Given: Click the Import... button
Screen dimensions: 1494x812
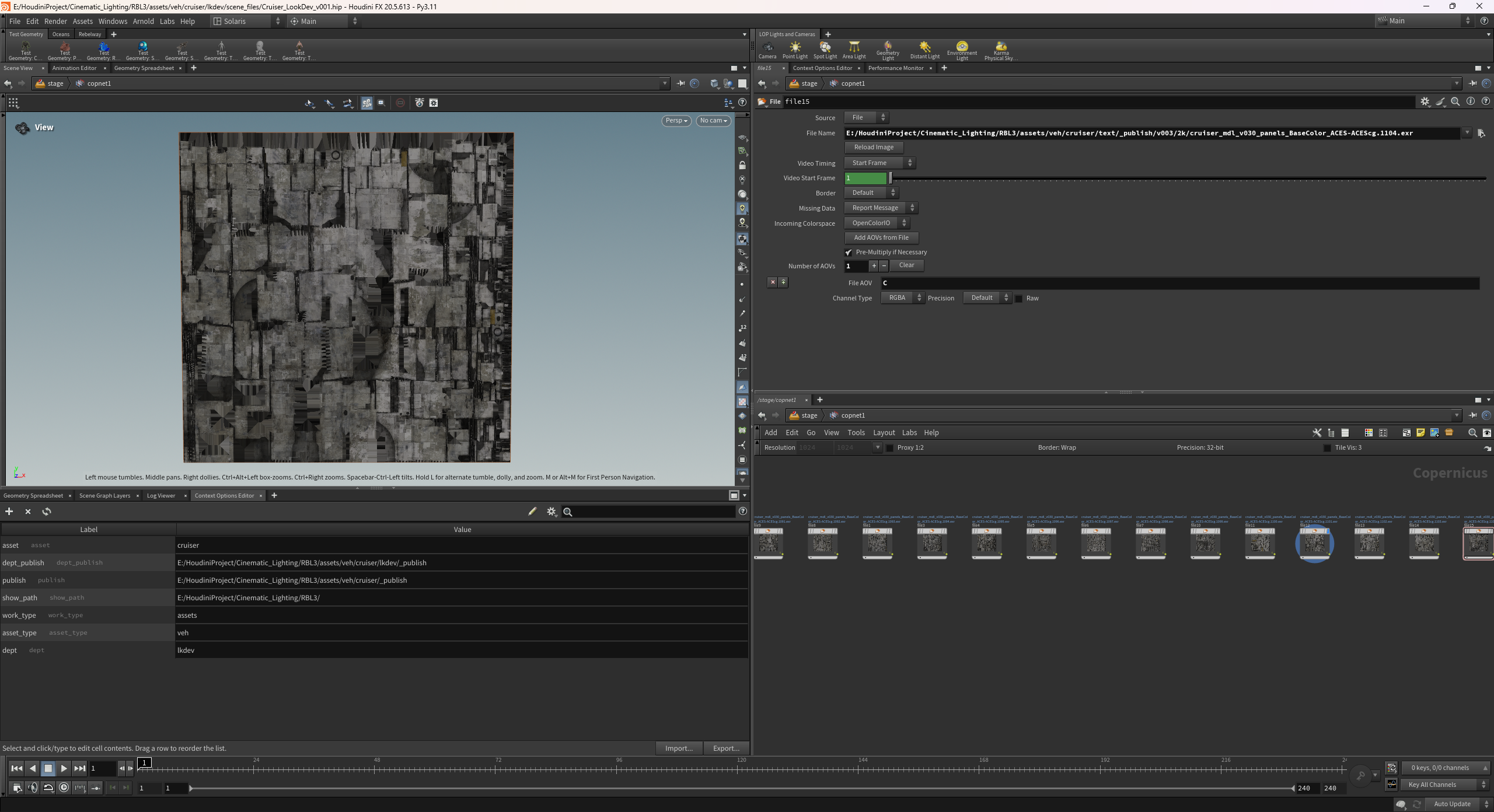Looking at the screenshot, I should [x=679, y=748].
